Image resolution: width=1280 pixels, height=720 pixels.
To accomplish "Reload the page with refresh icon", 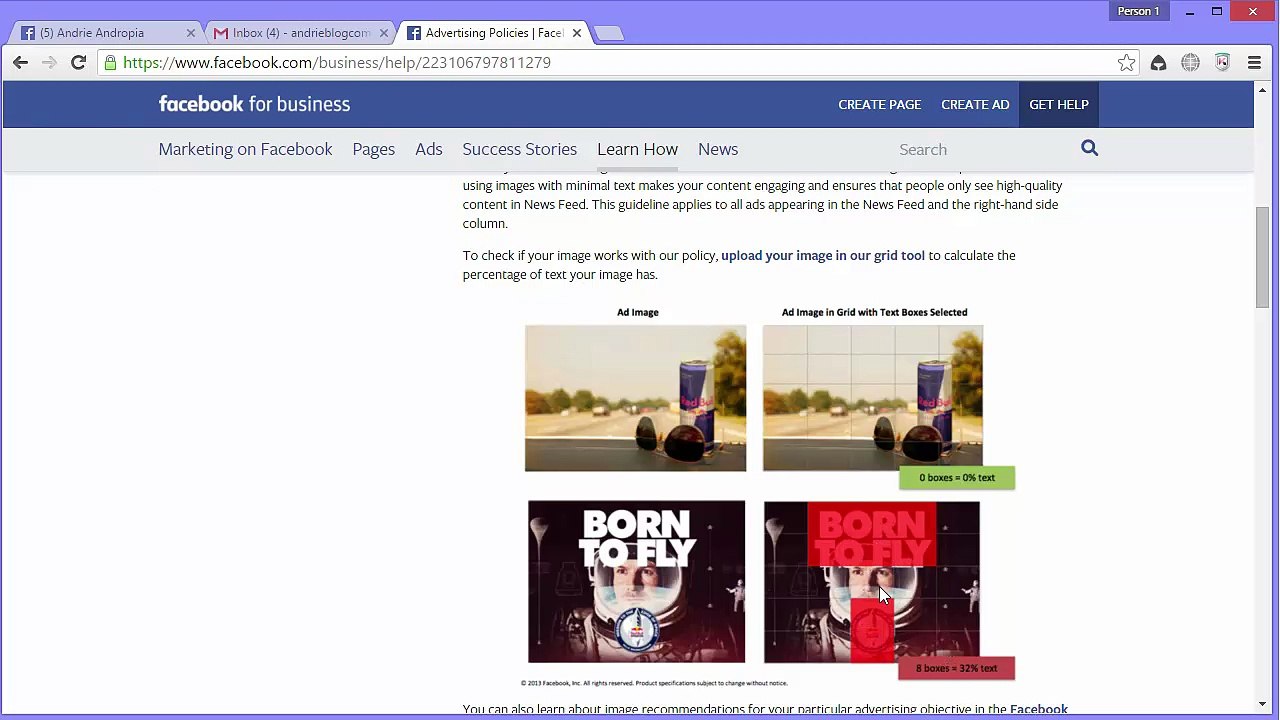I will tap(78, 62).
